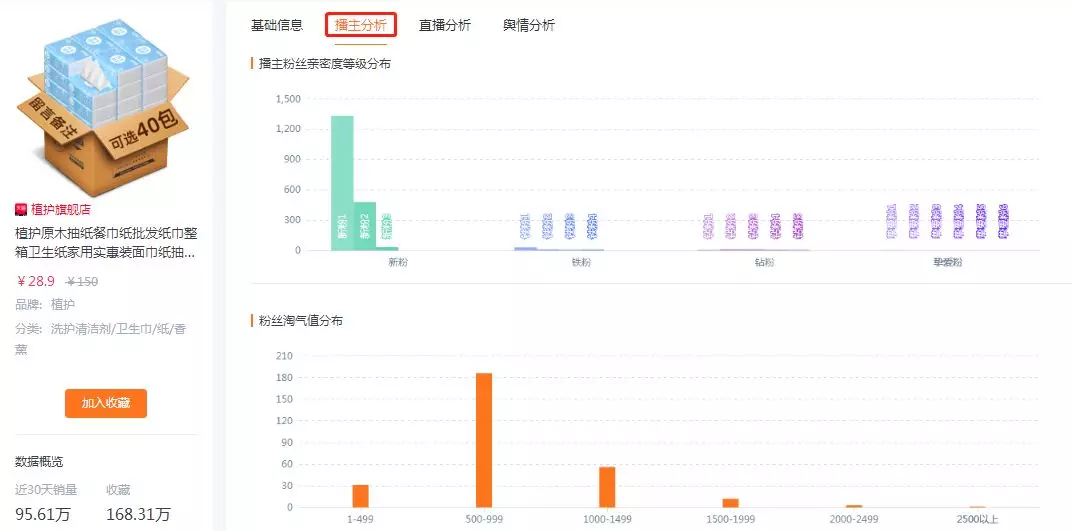Click the 加入收藏 button
Screen dimensions: 1072x531
point(106,403)
